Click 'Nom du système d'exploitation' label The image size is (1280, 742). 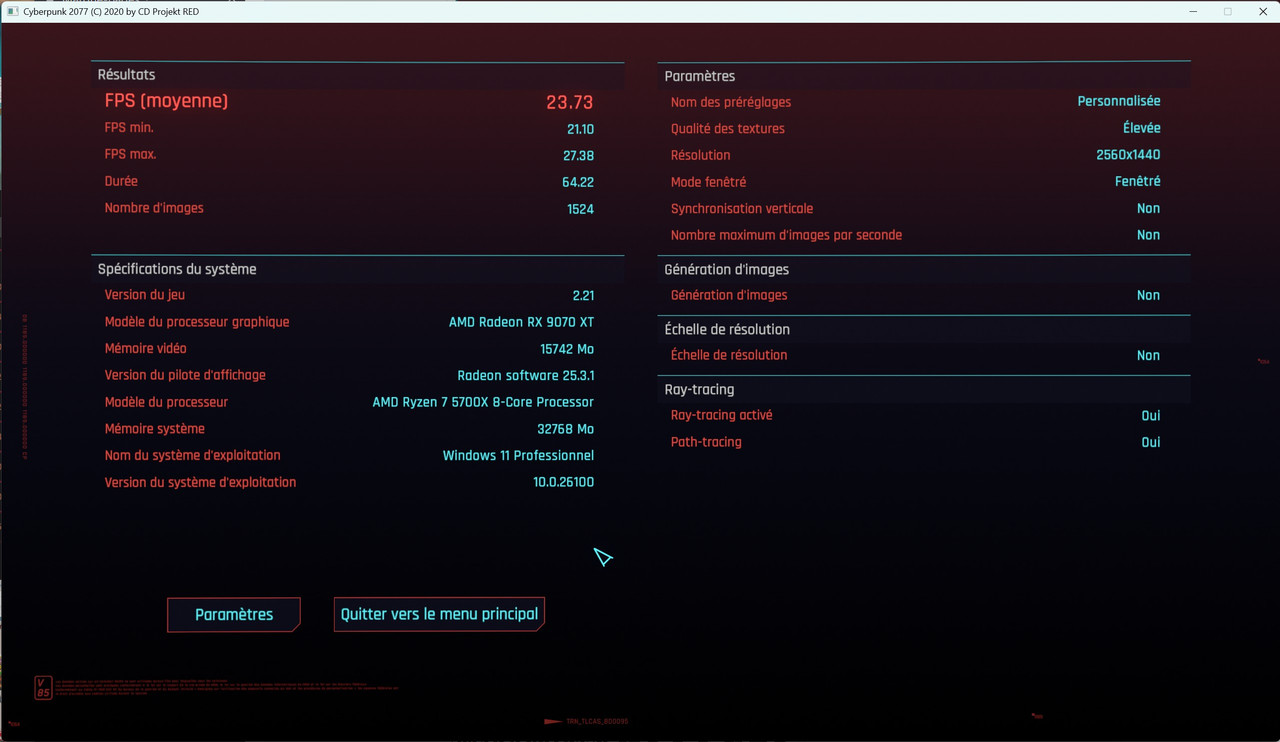(192, 455)
